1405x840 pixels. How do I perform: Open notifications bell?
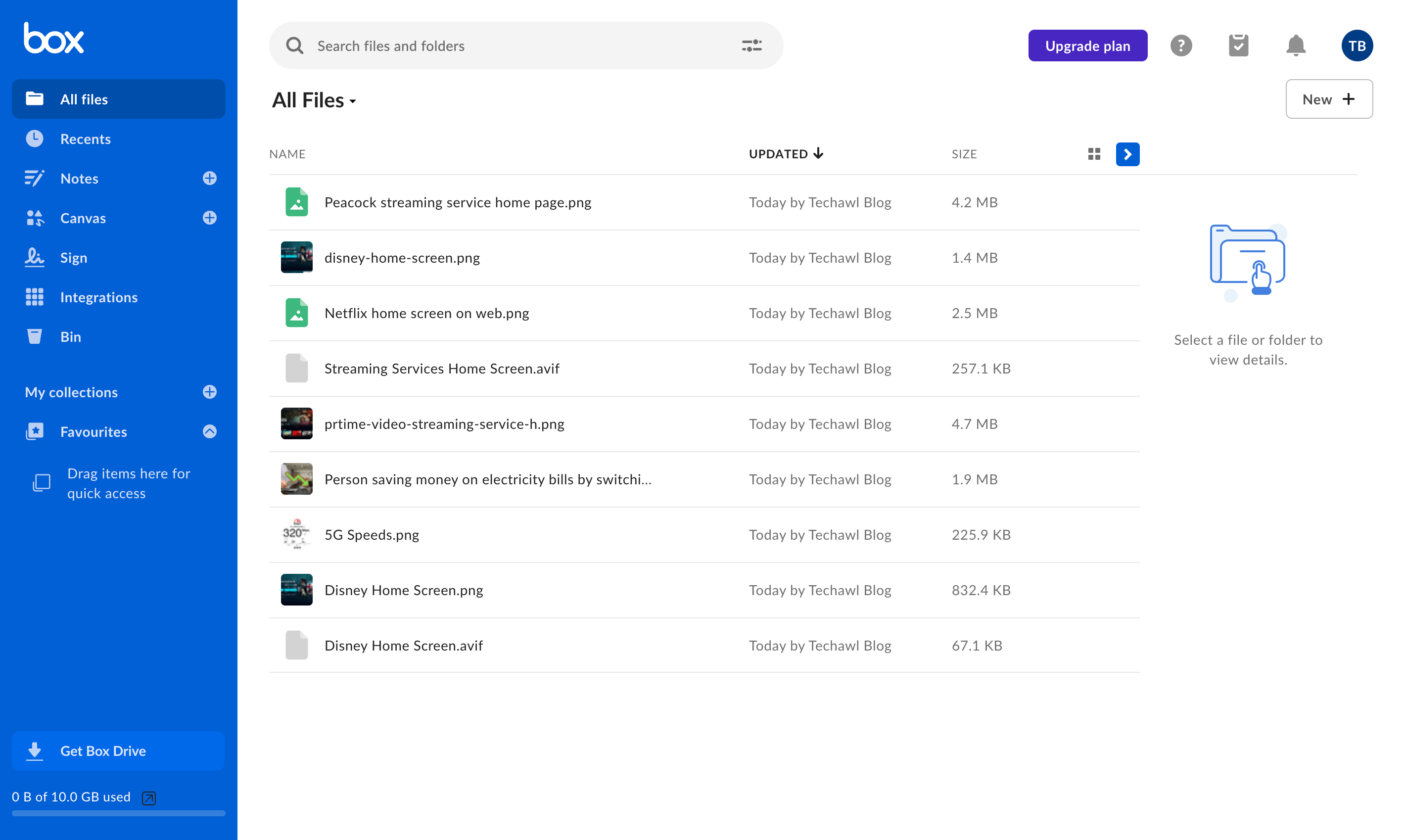click(1296, 46)
